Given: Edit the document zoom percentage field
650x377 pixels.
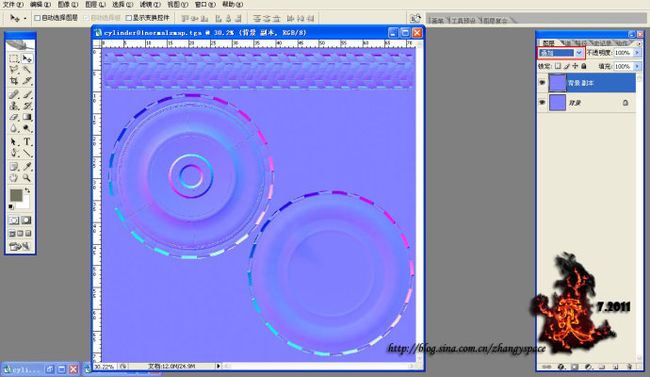Looking at the screenshot, I should [x=105, y=367].
